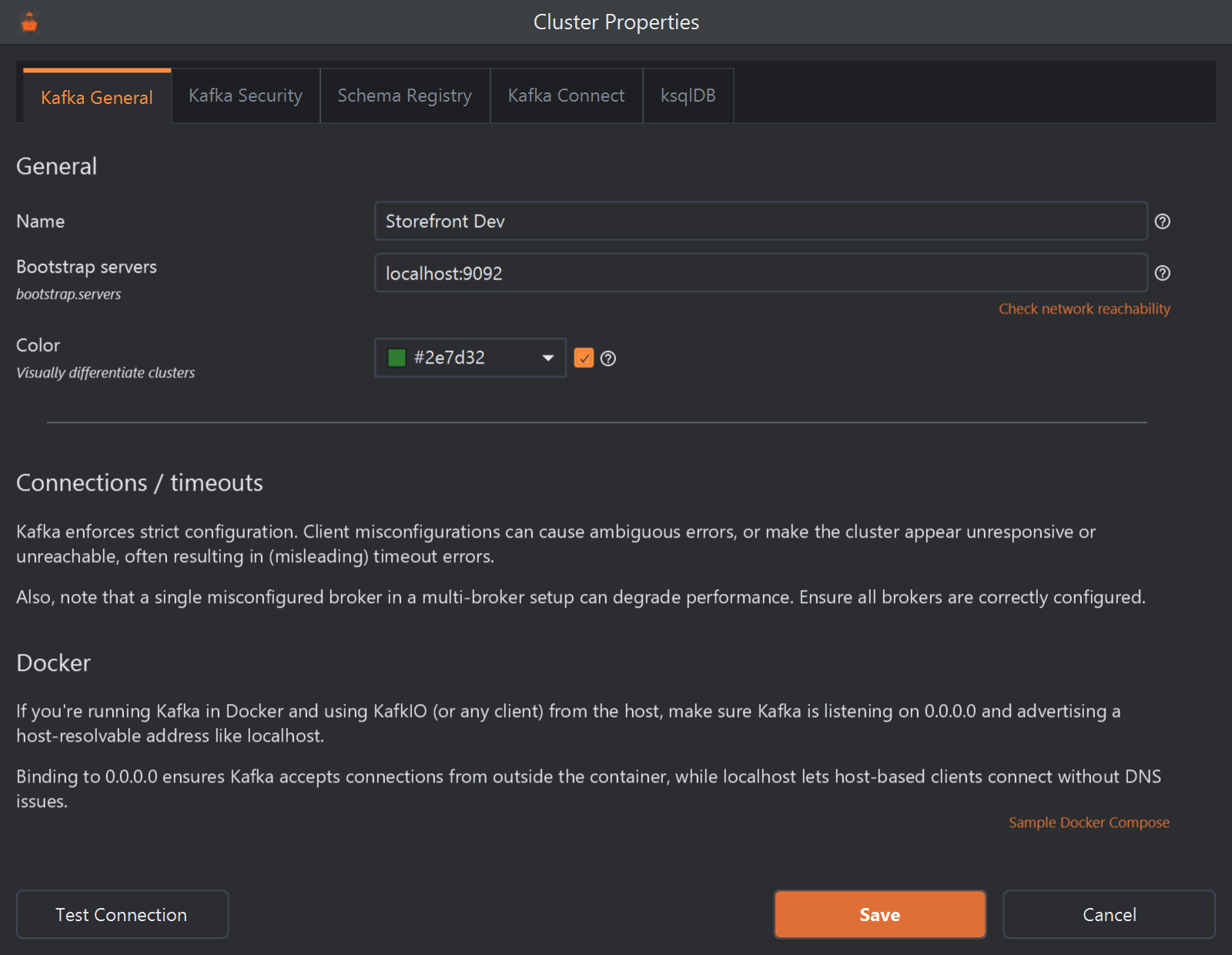
Task: Click the Test Connection button
Action: pos(122,914)
